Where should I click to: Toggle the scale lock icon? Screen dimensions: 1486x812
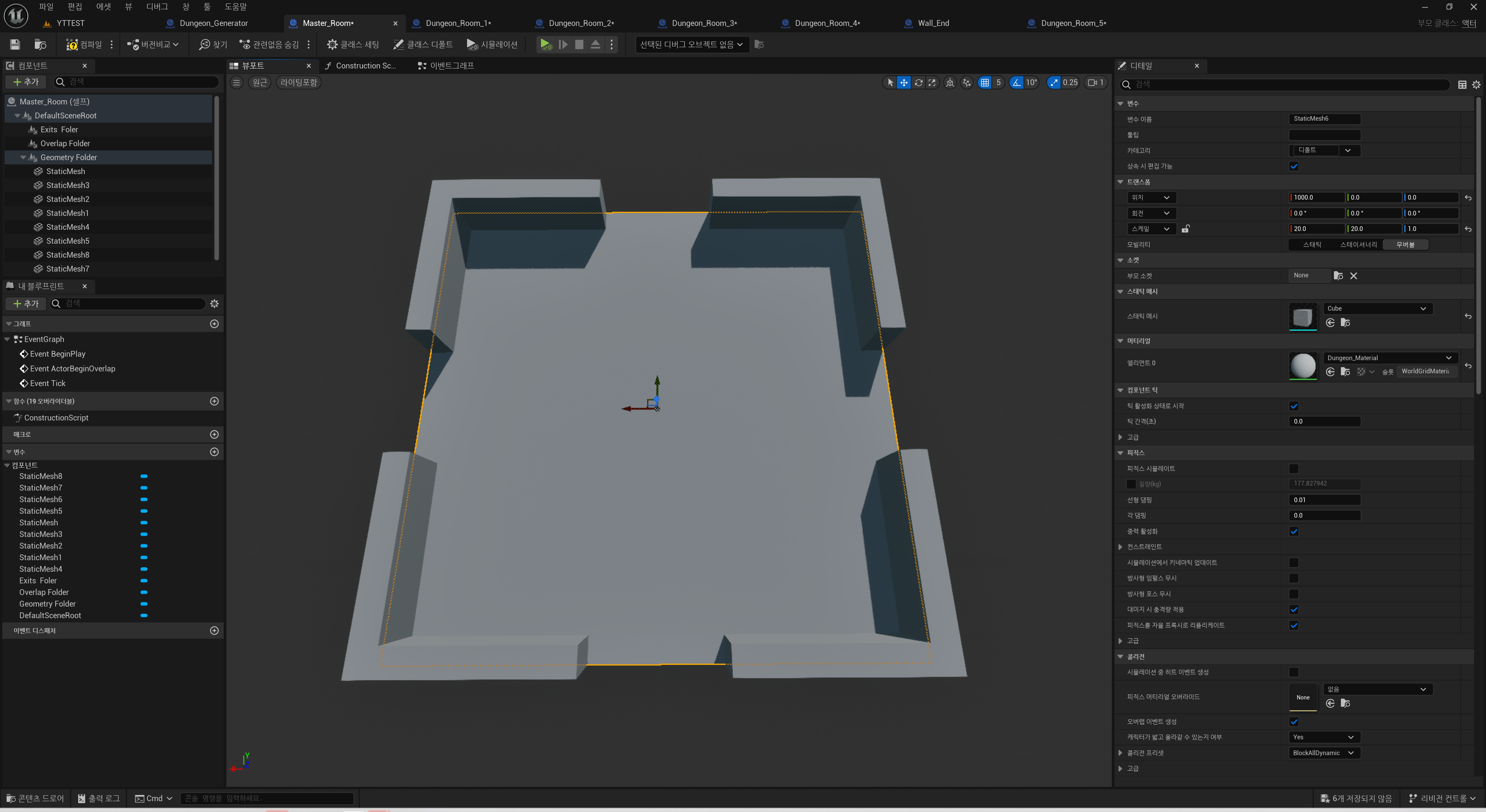click(1185, 229)
